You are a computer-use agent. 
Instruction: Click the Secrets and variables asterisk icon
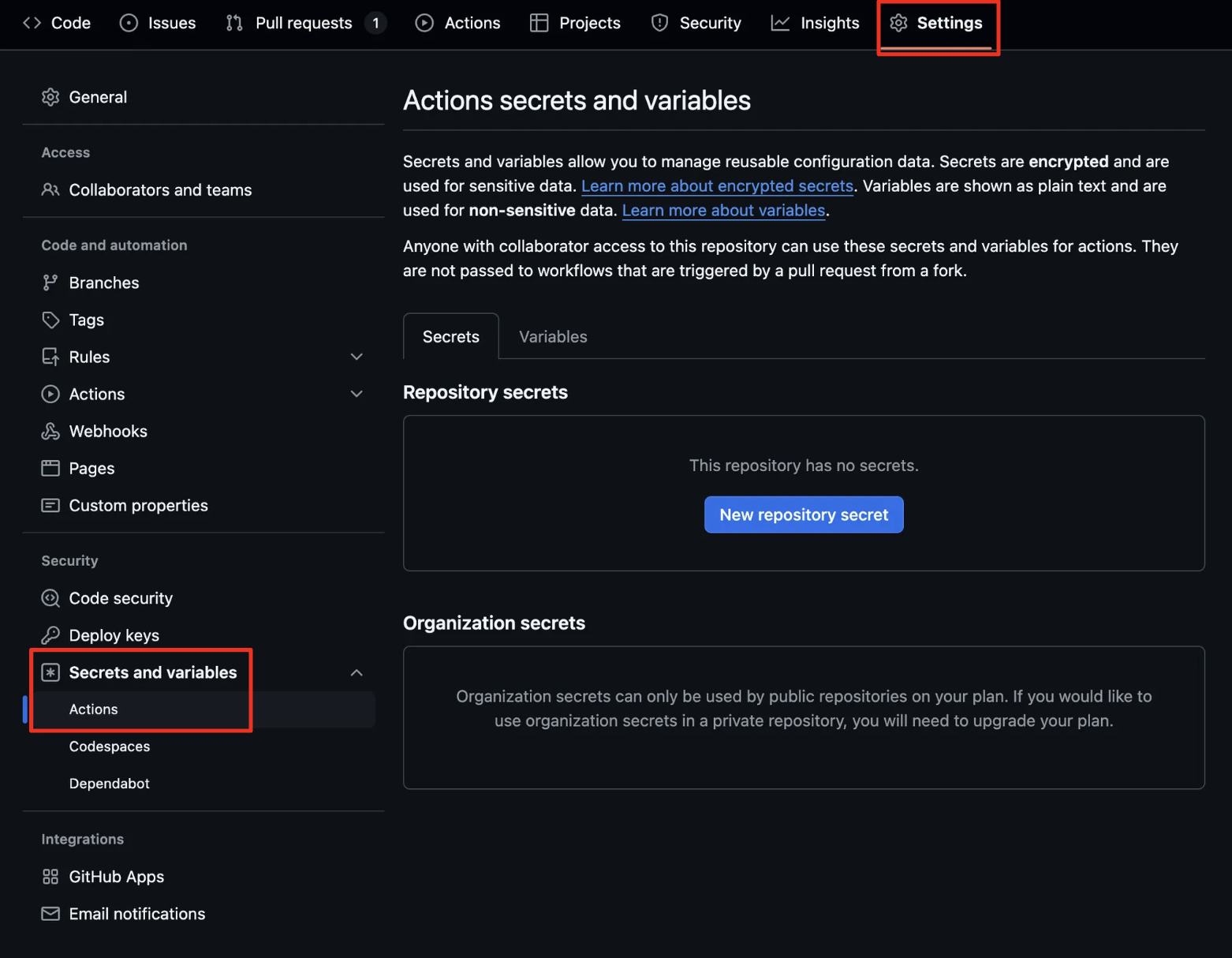[x=50, y=672]
